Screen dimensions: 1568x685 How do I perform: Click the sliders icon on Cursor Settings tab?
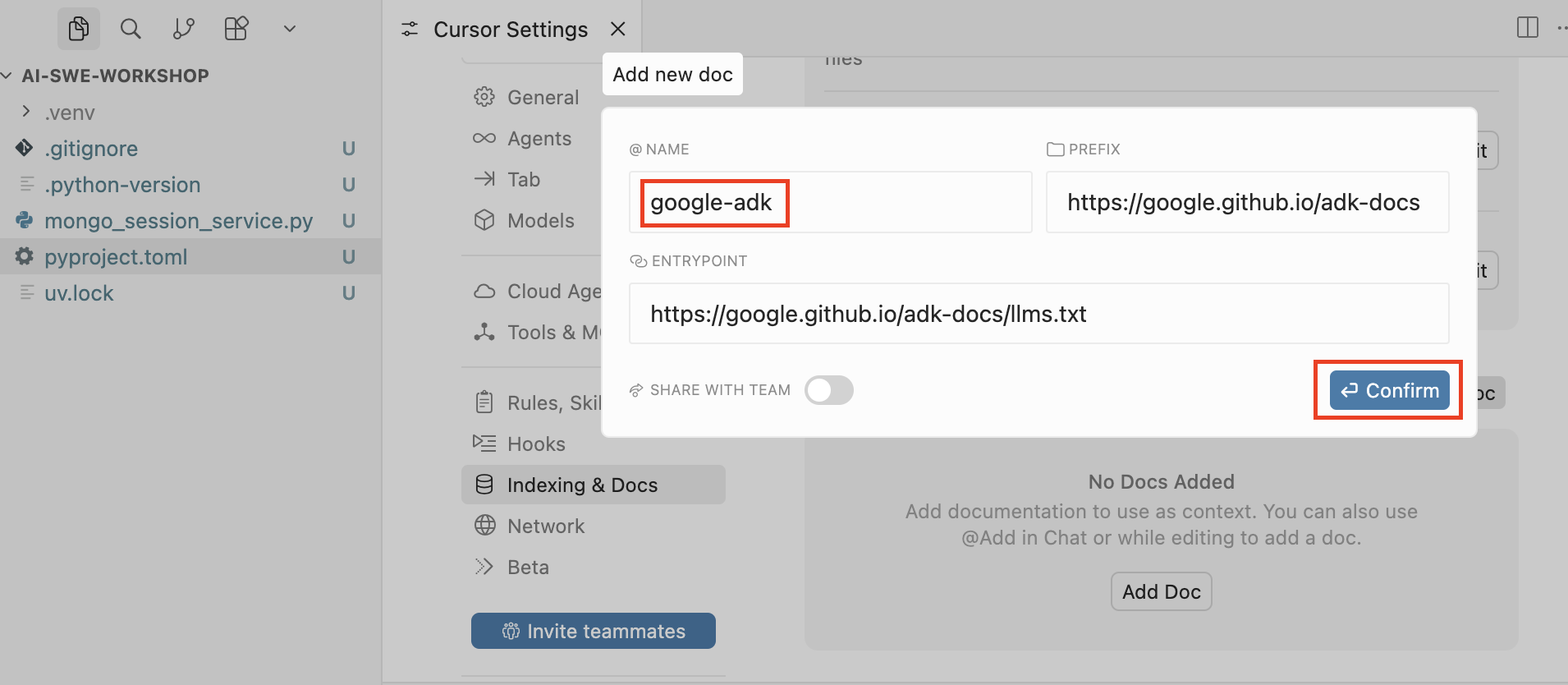click(410, 30)
